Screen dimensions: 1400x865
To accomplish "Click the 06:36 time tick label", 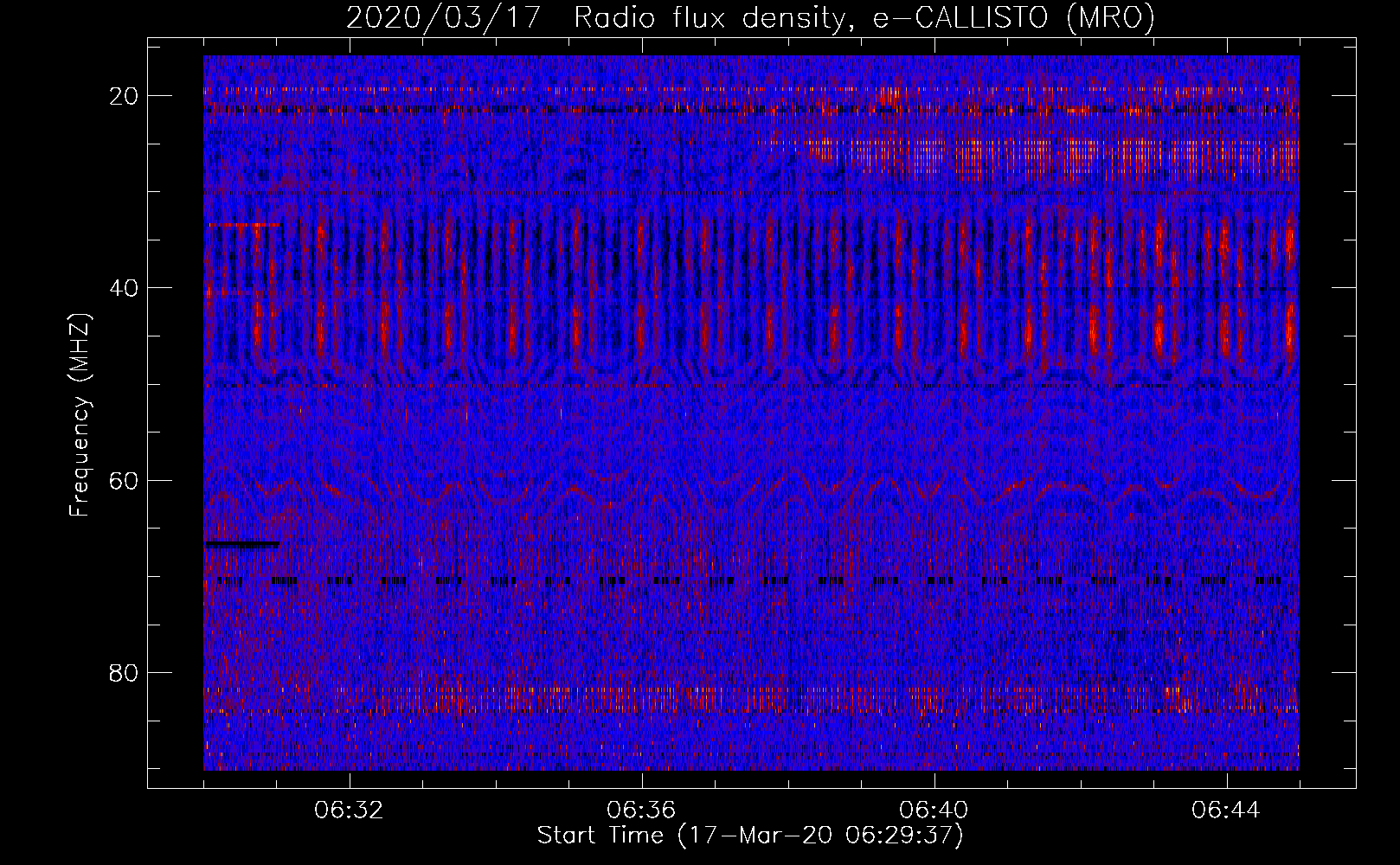I will click(641, 811).
